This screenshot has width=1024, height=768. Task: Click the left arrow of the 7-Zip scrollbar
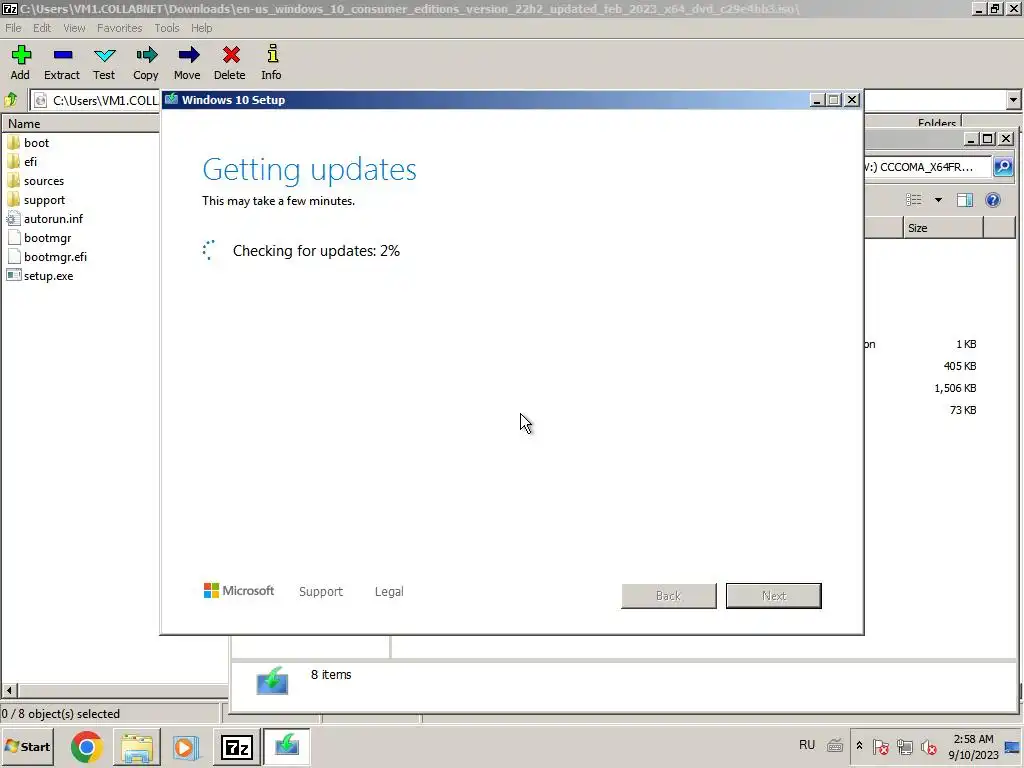click(x=9, y=690)
